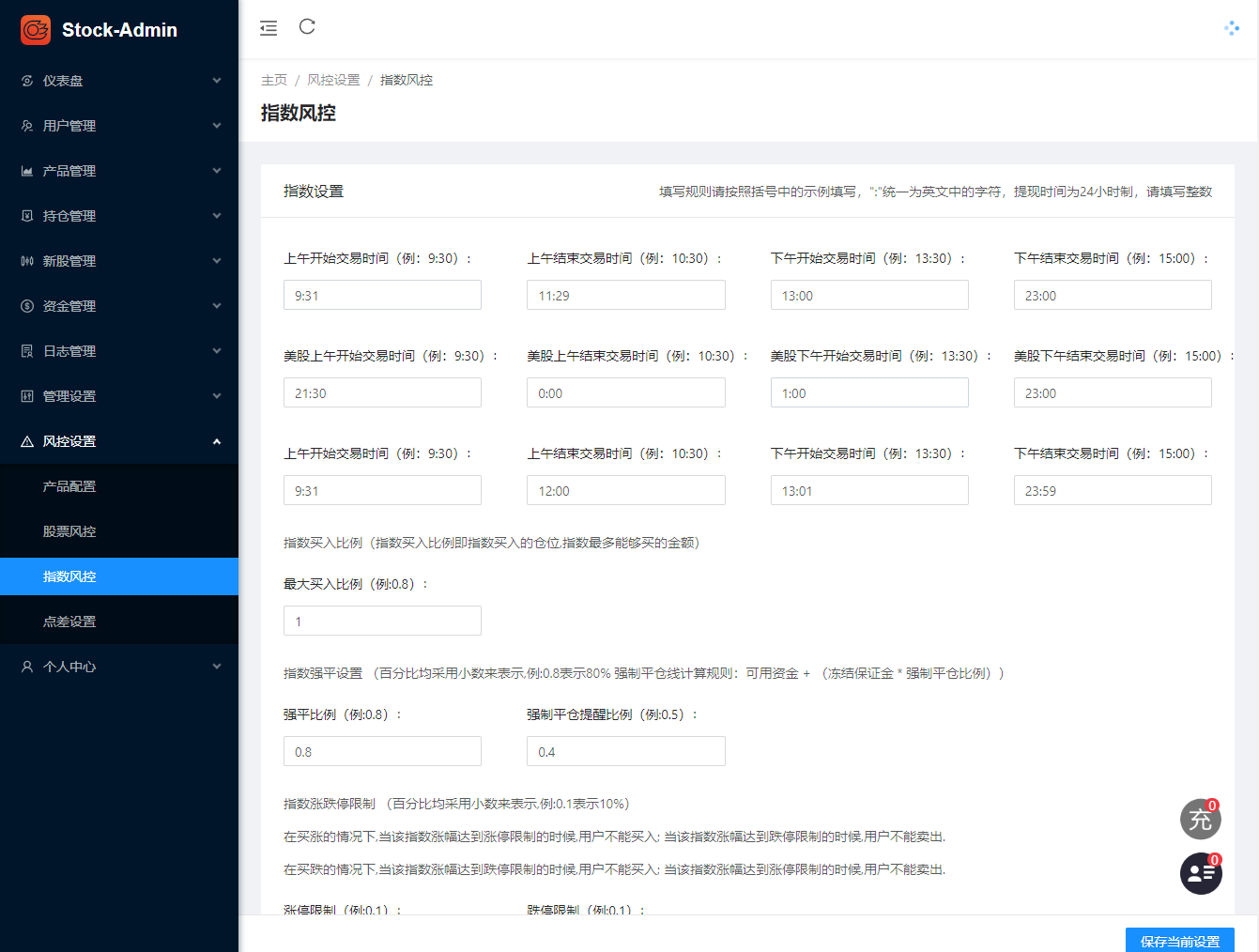This screenshot has height=952, width=1259.
Task: Click the 最大买入比例 input field
Action: [381, 620]
